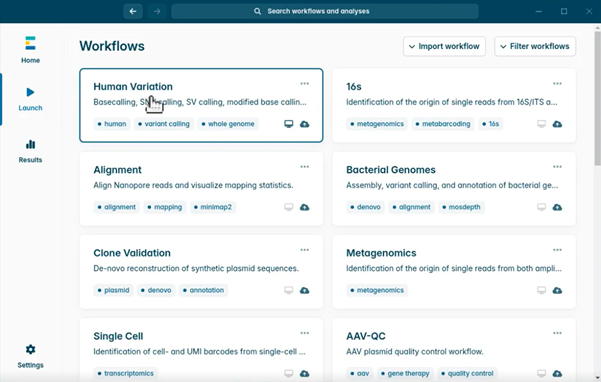This screenshot has width=601, height=382.
Task: Open the Alignment workflow title
Action: (x=117, y=170)
